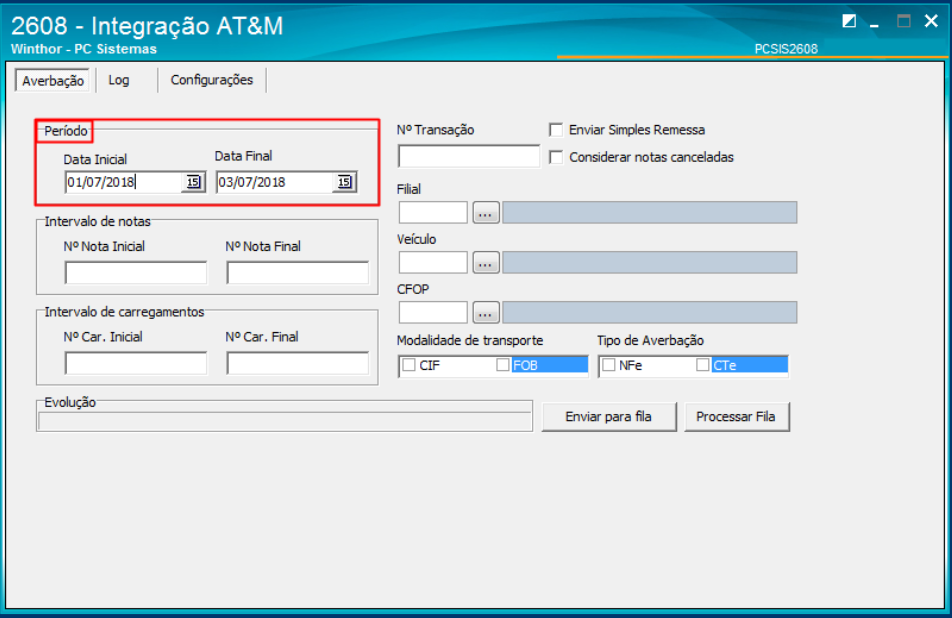
Task: Tick the FOB transport modality
Action: click(503, 365)
